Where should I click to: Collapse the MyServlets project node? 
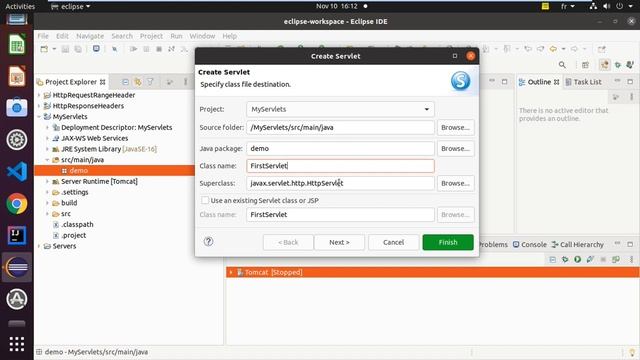coord(39,117)
